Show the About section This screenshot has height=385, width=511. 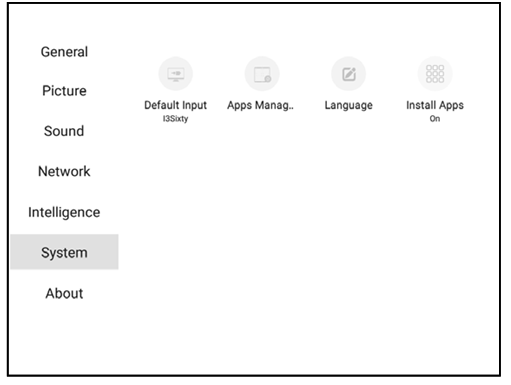[64, 293]
